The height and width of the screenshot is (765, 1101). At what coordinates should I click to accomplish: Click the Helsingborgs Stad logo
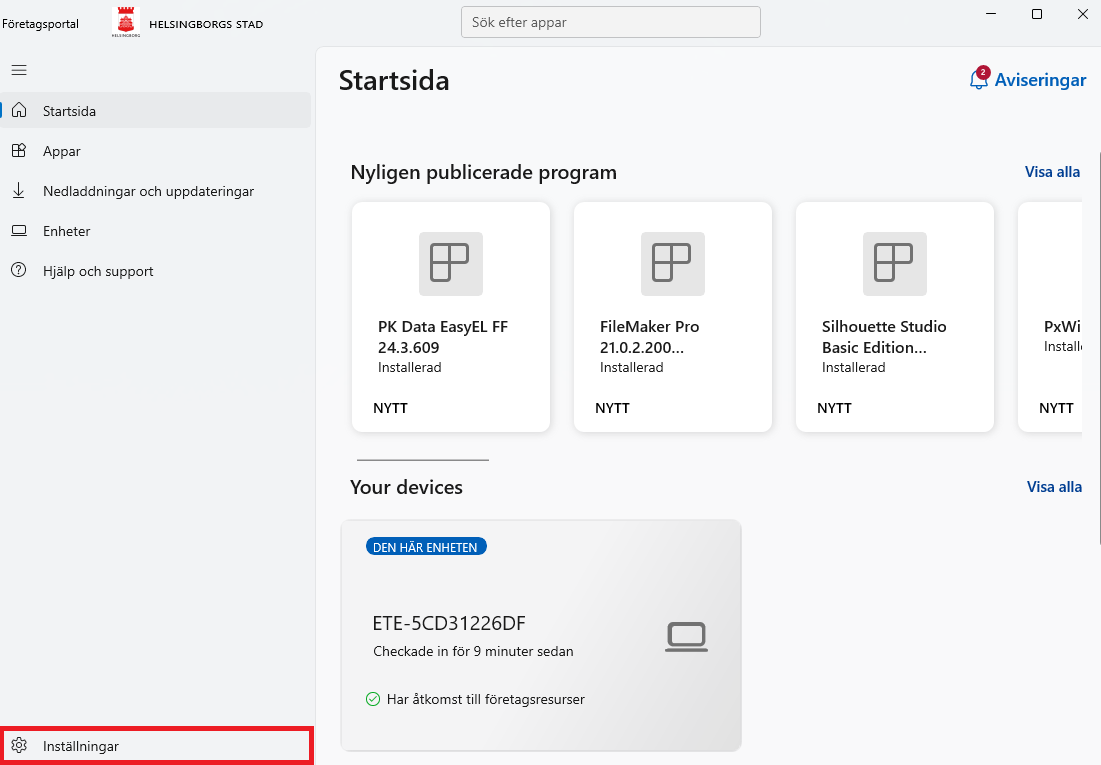pyautogui.click(x=126, y=22)
